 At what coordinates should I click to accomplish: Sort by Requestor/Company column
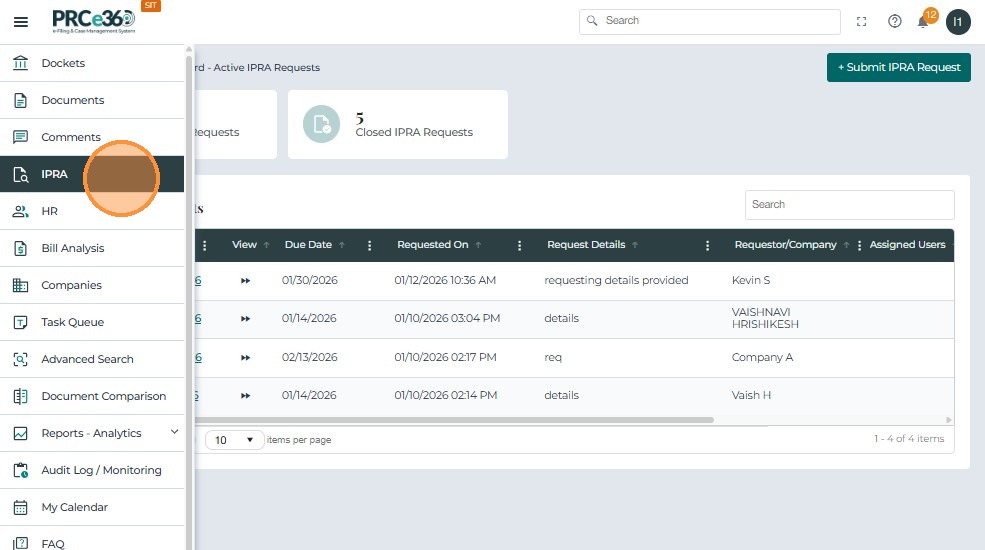[x=785, y=245]
